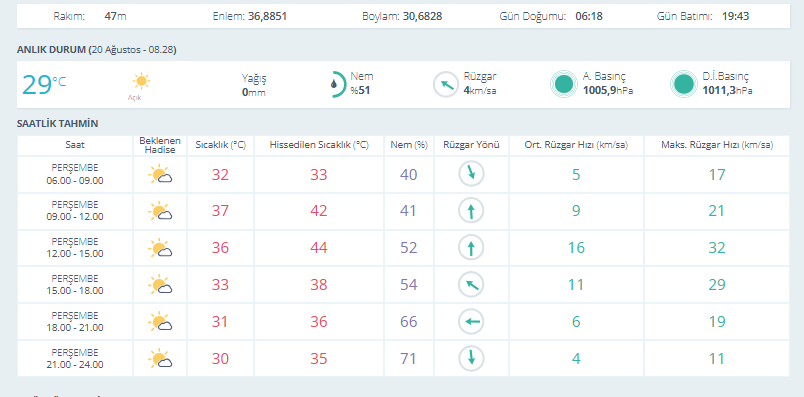Click the 'Ort. Rüzgar Hızı (km/sa)' header
Screen dimensions: 804x397
pyautogui.click(x=576, y=145)
